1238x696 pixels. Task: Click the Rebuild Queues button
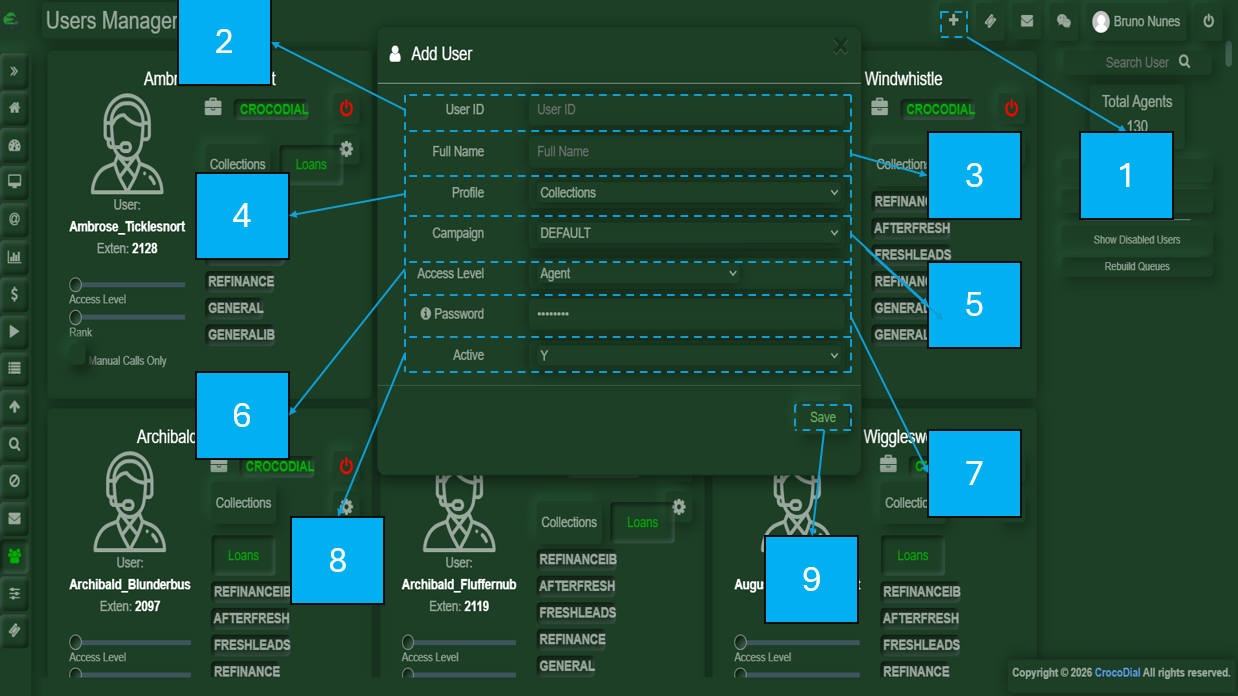pyautogui.click(x=1137, y=267)
